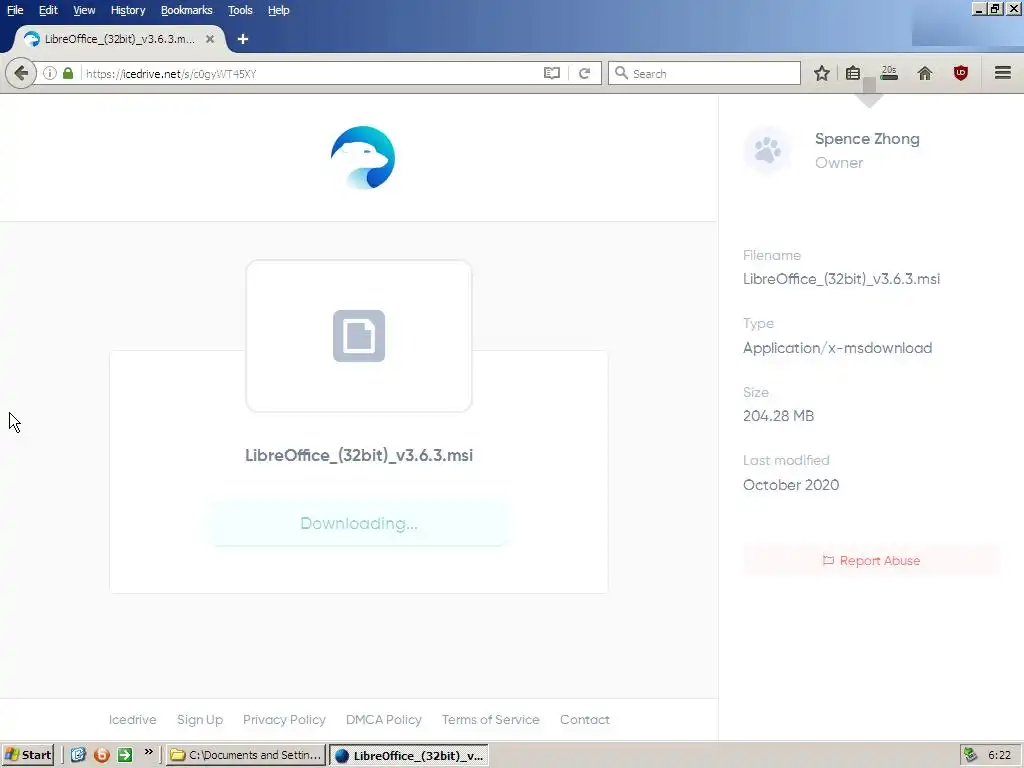Close the LibreOffice tab with X
This screenshot has height=768, width=1024.
click(x=210, y=39)
